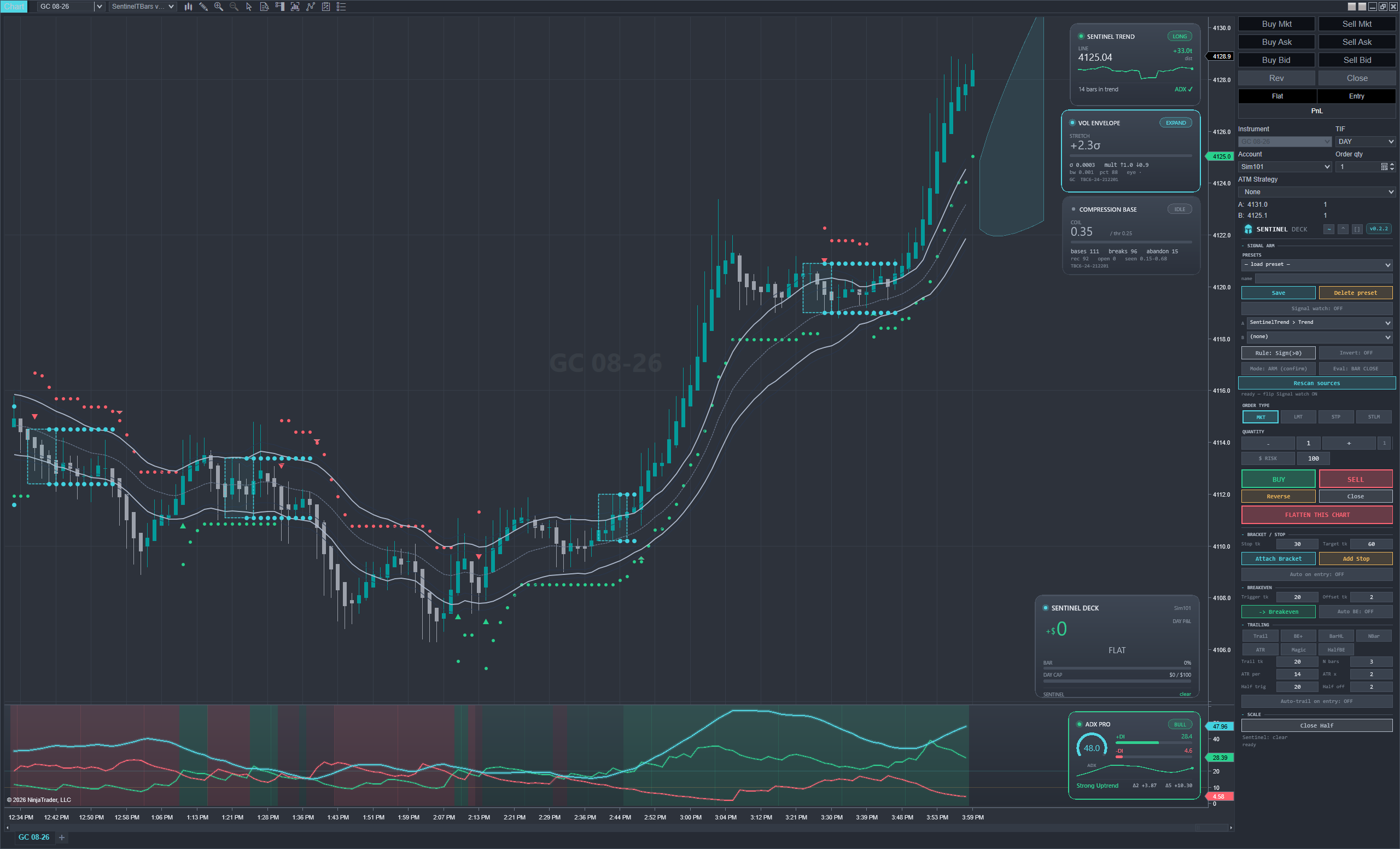
Task: Toggle Auto on entry: OFF
Action: pyautogui.click(x=1316, y=574)
